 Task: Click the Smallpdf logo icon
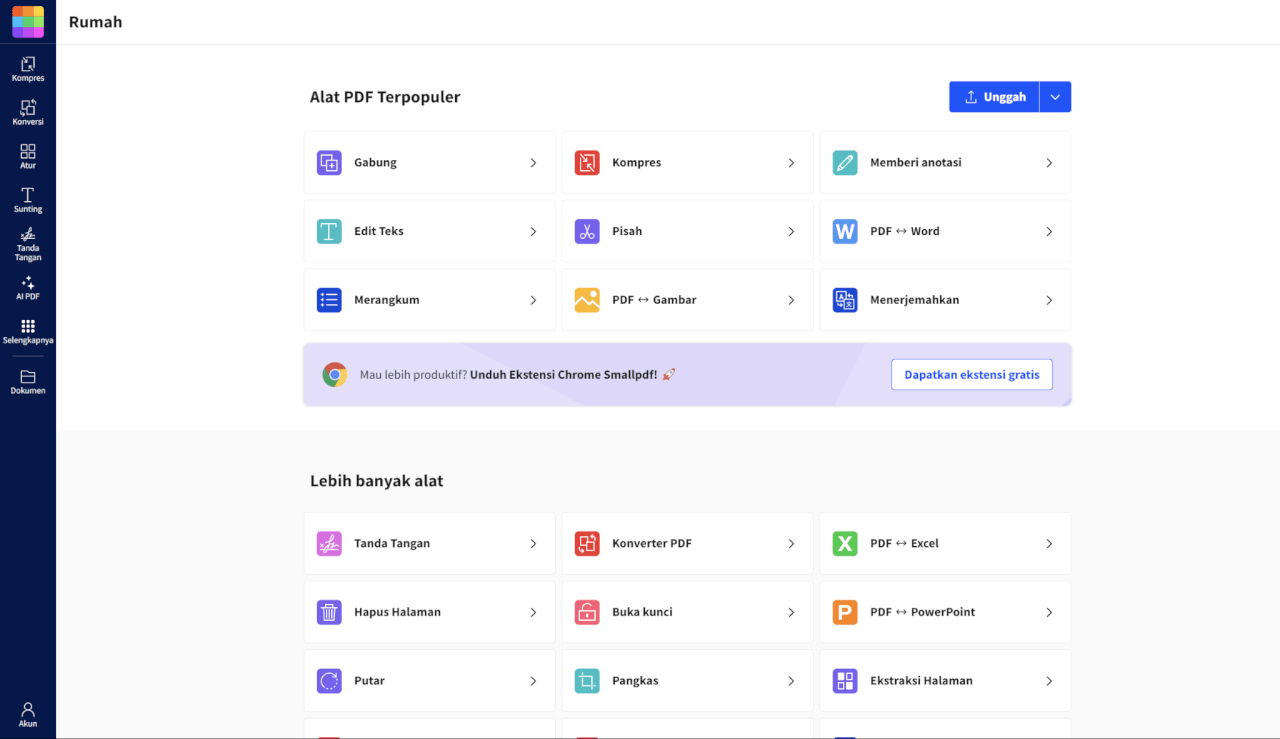(28, 22)
